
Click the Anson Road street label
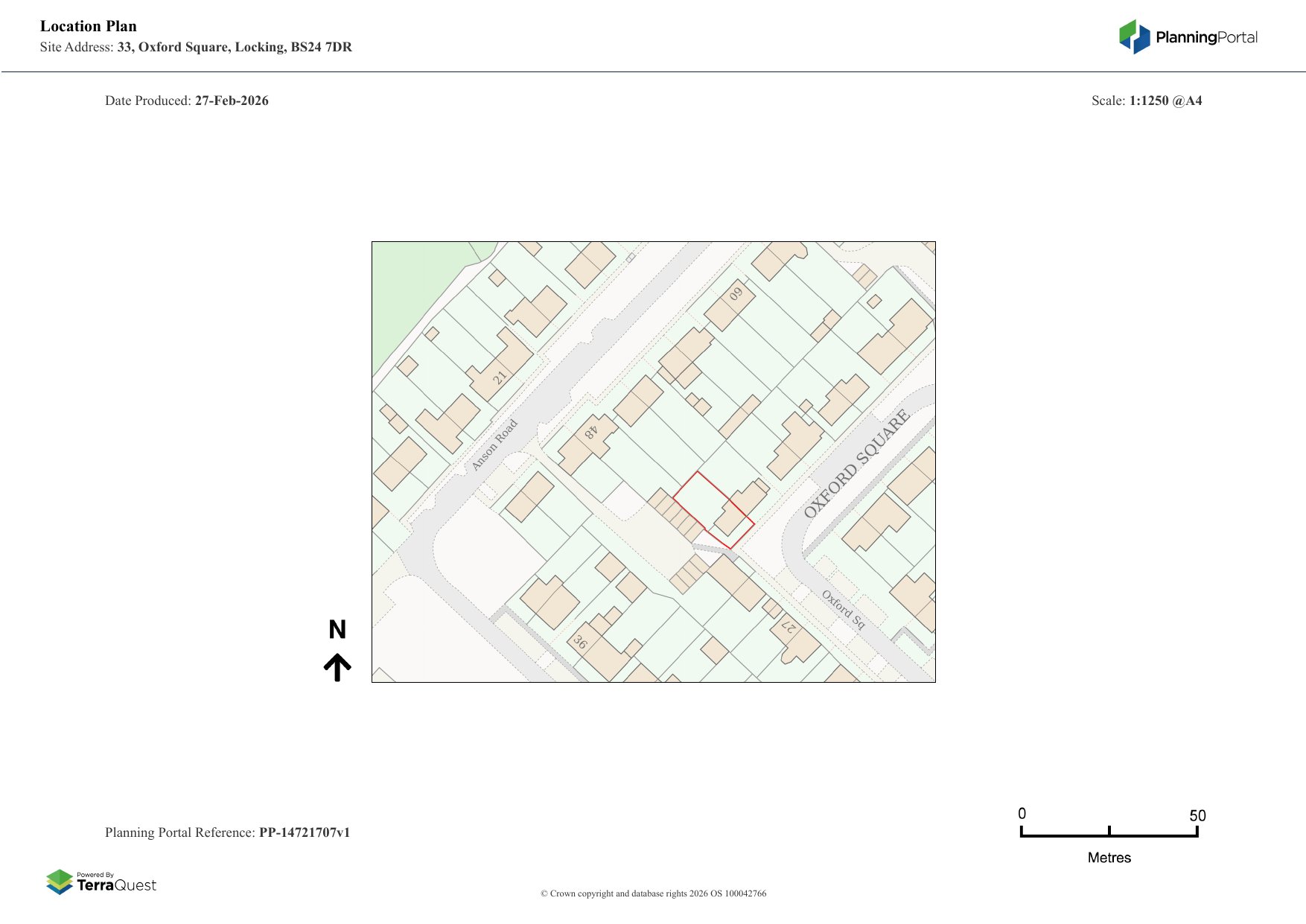tap(494, 445)
